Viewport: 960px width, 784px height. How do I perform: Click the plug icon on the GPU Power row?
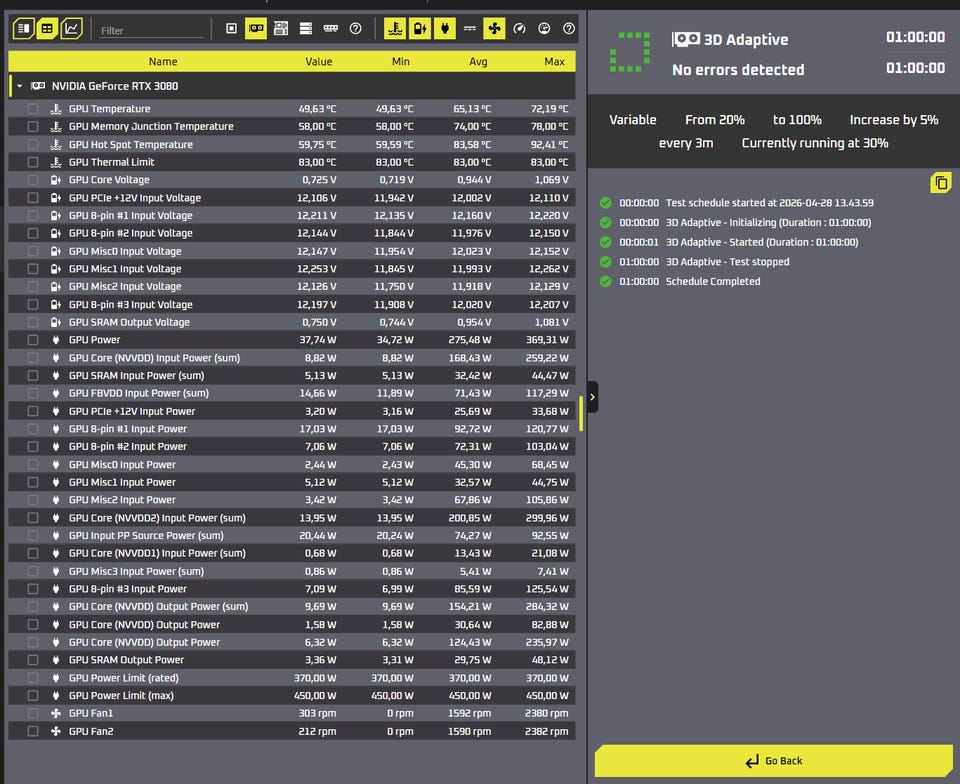[56, 340]
